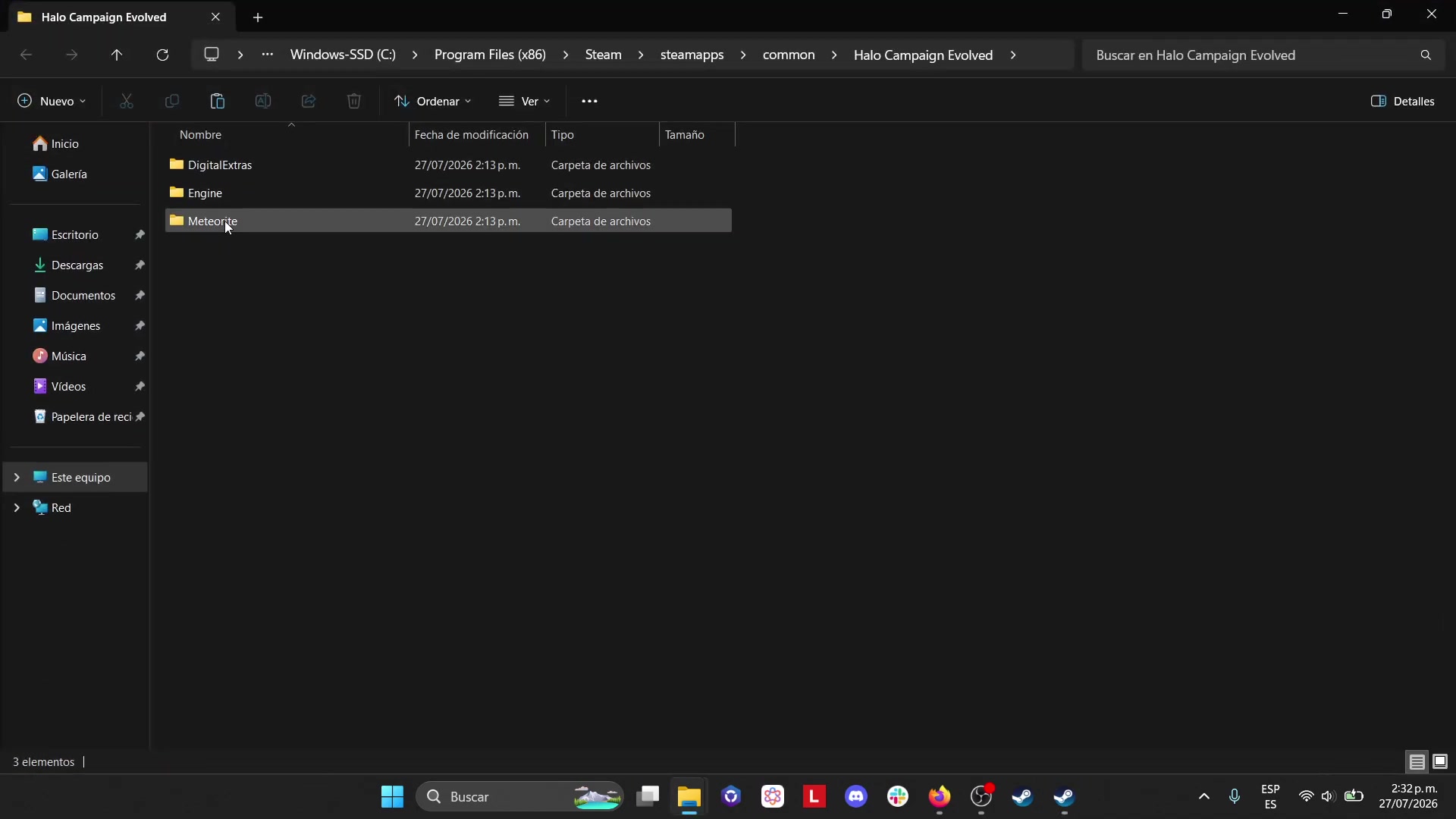The height and width of the screenshot is (819, 1456).
Task: Expand Este equipo tree node
Action: click(17, 477)
